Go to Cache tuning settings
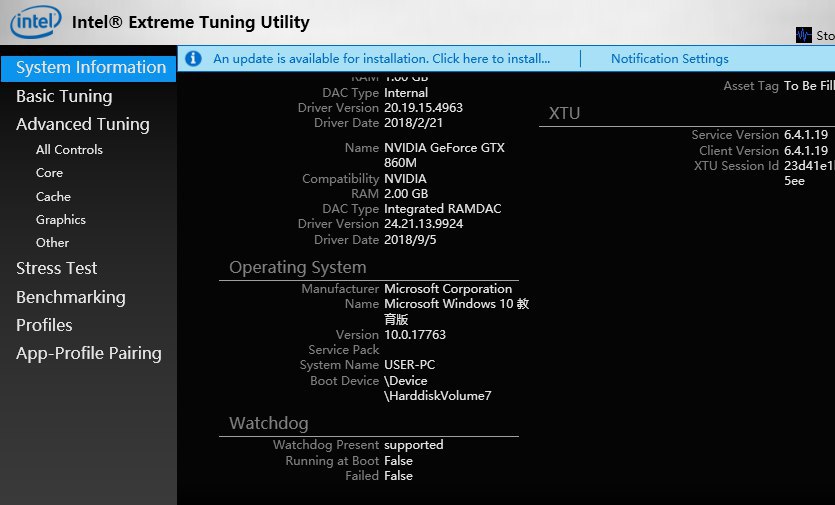The height and width of the screenshot is (505, 835). click(x=53, y=197)
